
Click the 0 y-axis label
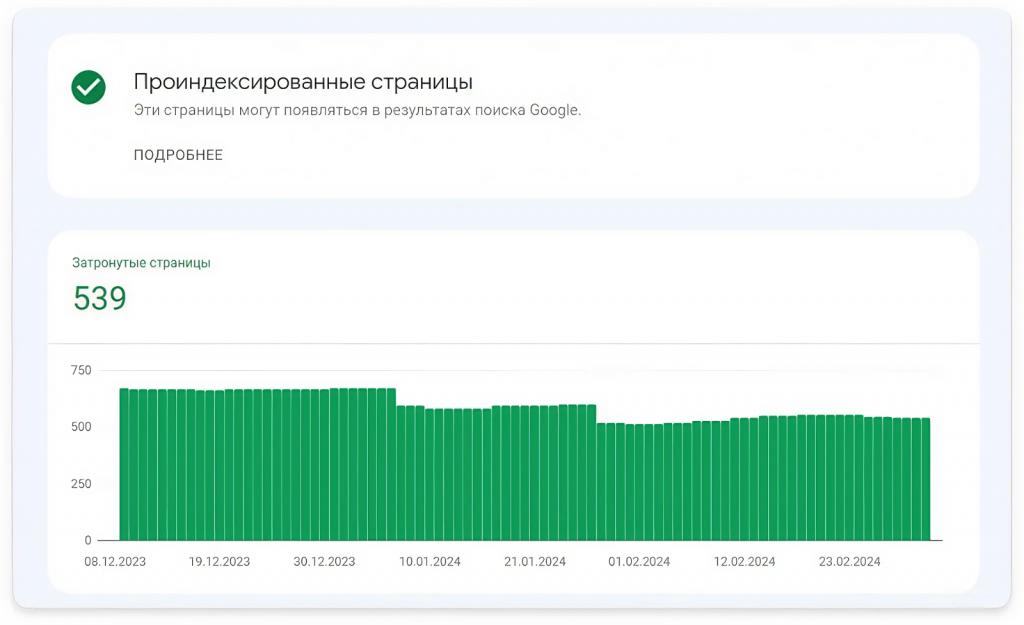[x=88, y=540]
